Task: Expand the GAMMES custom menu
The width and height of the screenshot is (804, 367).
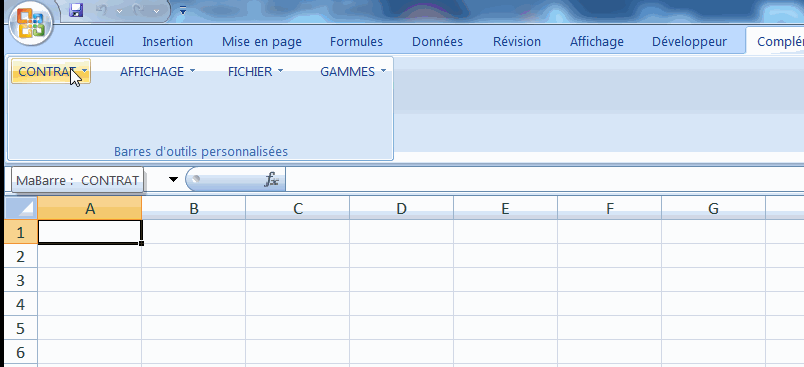Action: [x=353, y=71]
